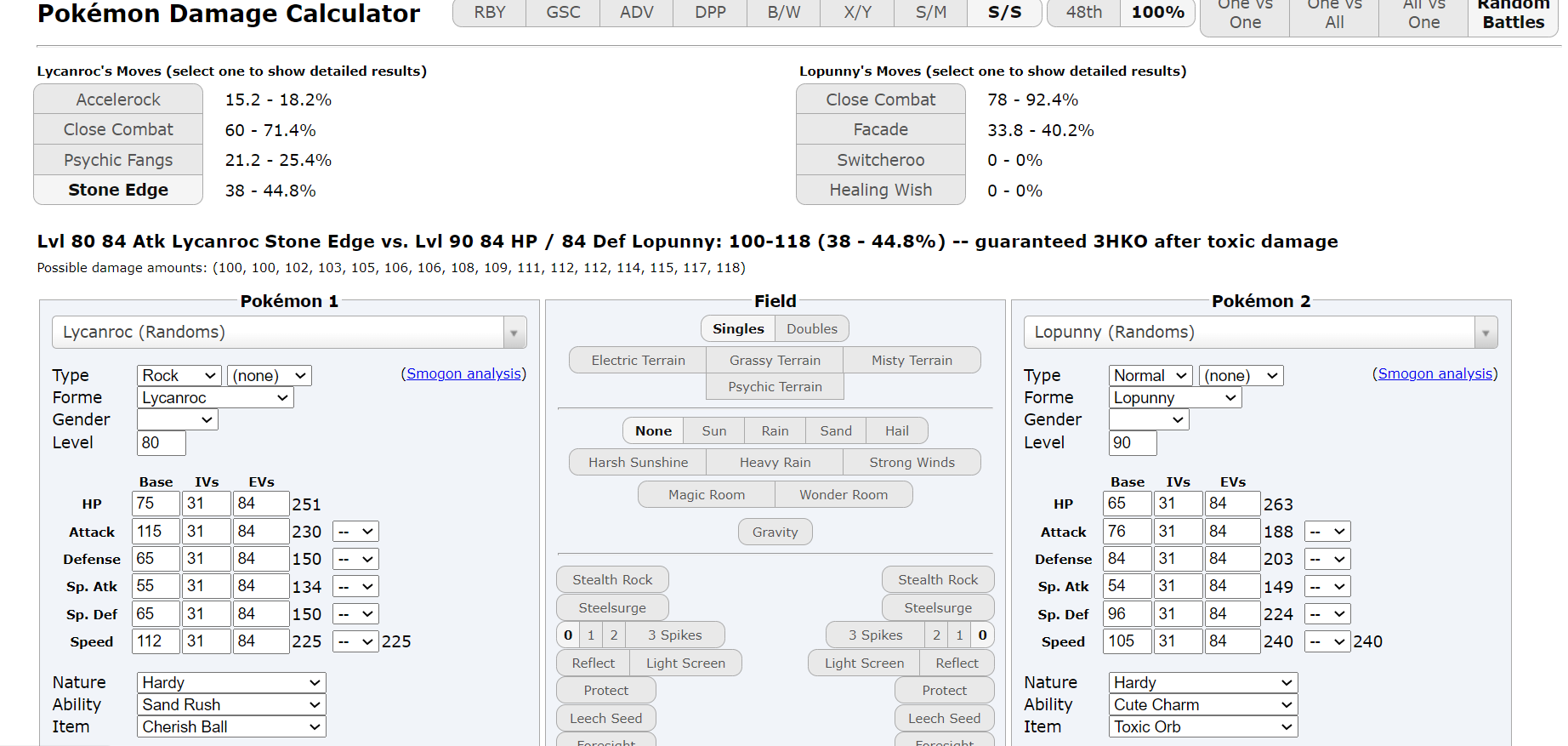Enable Gravity on the field
Viewport: 1568px width, 746px height.
click(775, 532)
